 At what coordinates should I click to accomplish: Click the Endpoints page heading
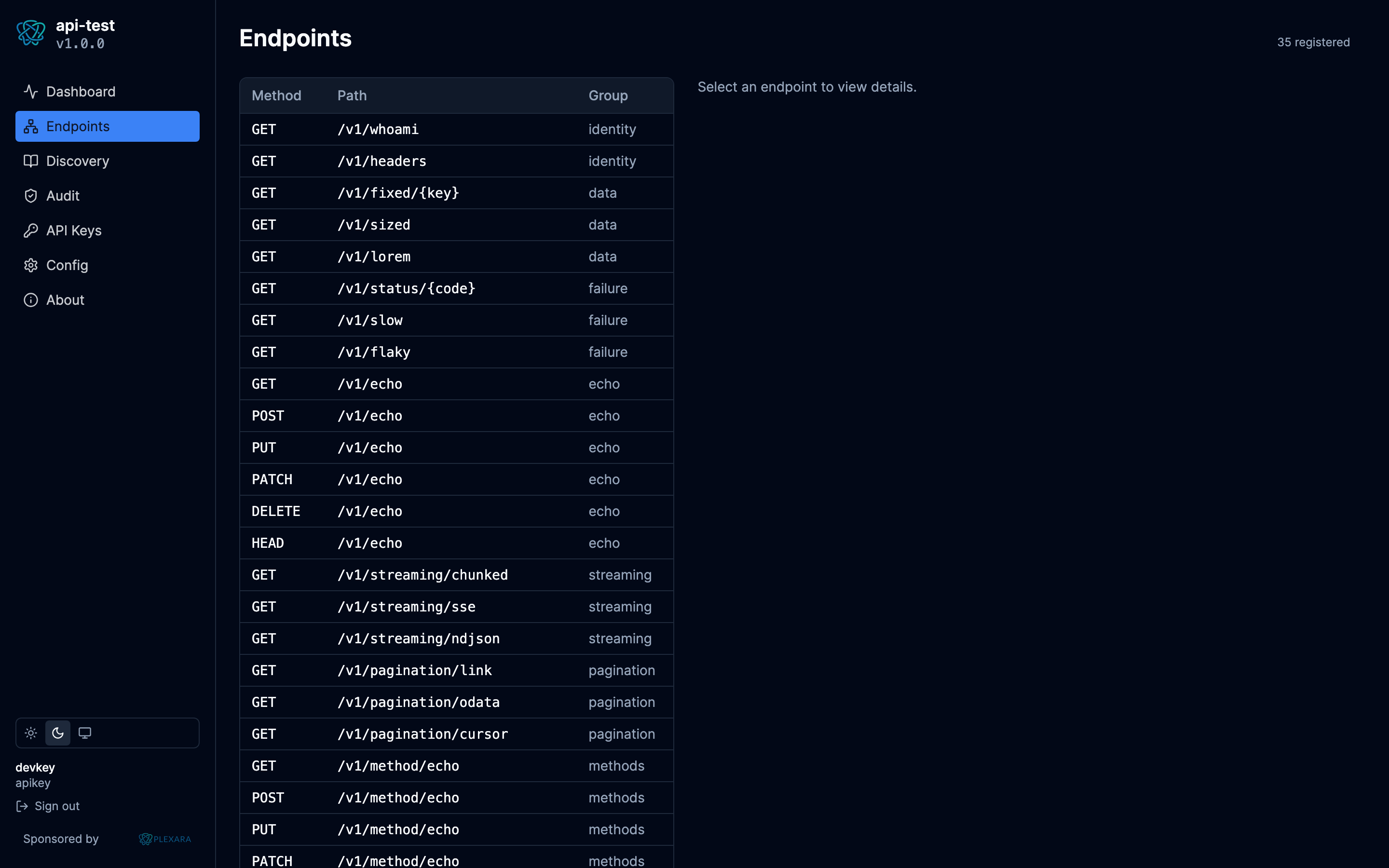click(296, 39)
